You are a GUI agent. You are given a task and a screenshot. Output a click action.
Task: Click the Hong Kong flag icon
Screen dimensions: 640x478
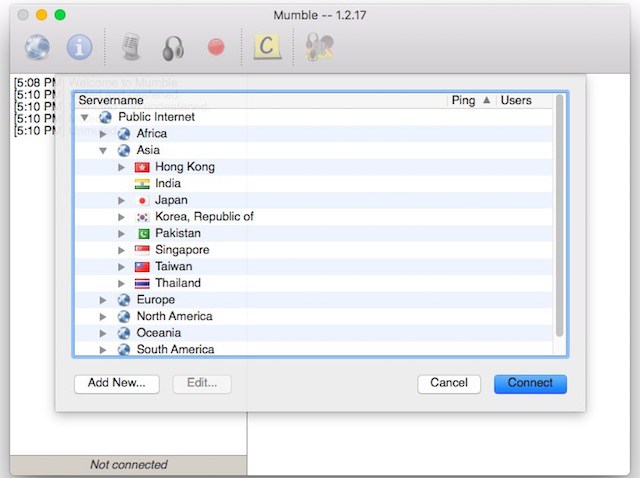pos(142,167)
